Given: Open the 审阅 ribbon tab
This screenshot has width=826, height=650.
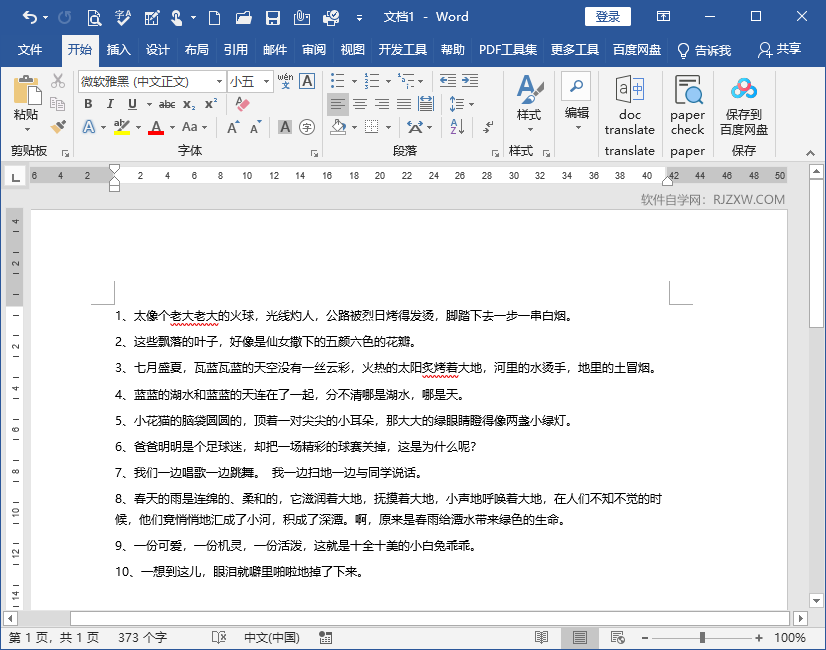Looking at the screenshot, I should [315, 49].
